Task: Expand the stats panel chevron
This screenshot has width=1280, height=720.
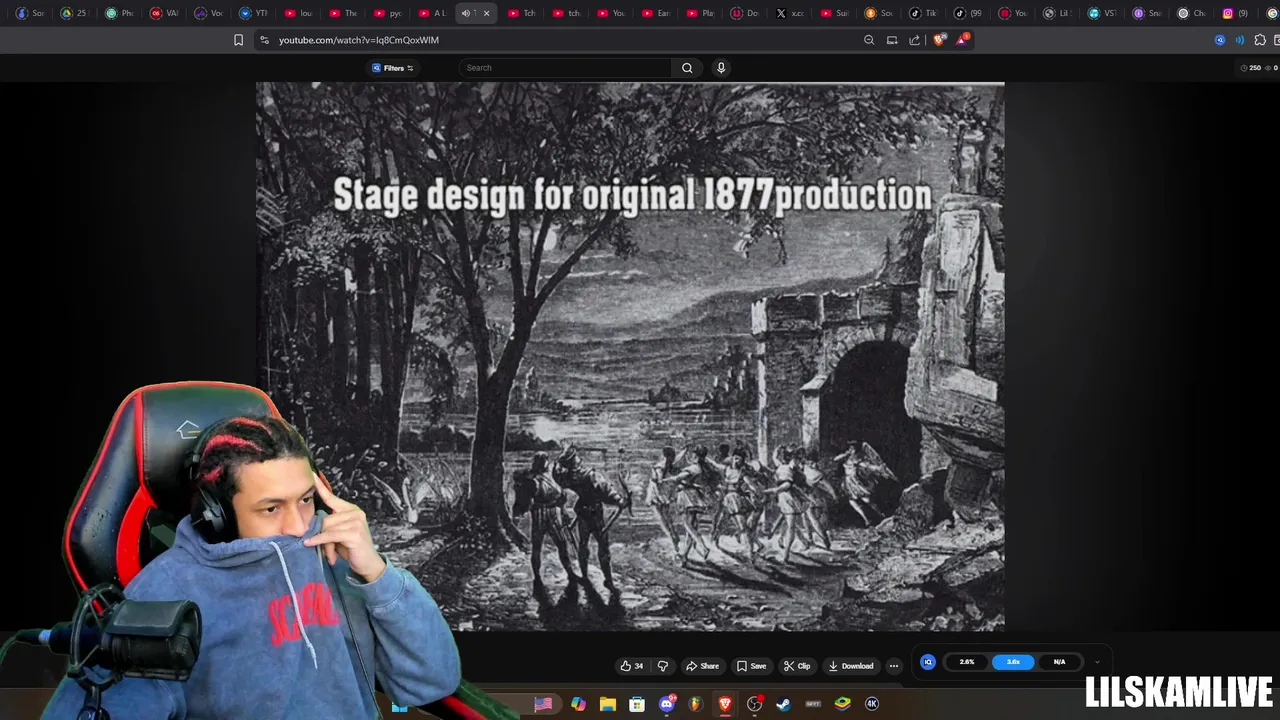Action: pyautogui.click(x=1097, y=662)
